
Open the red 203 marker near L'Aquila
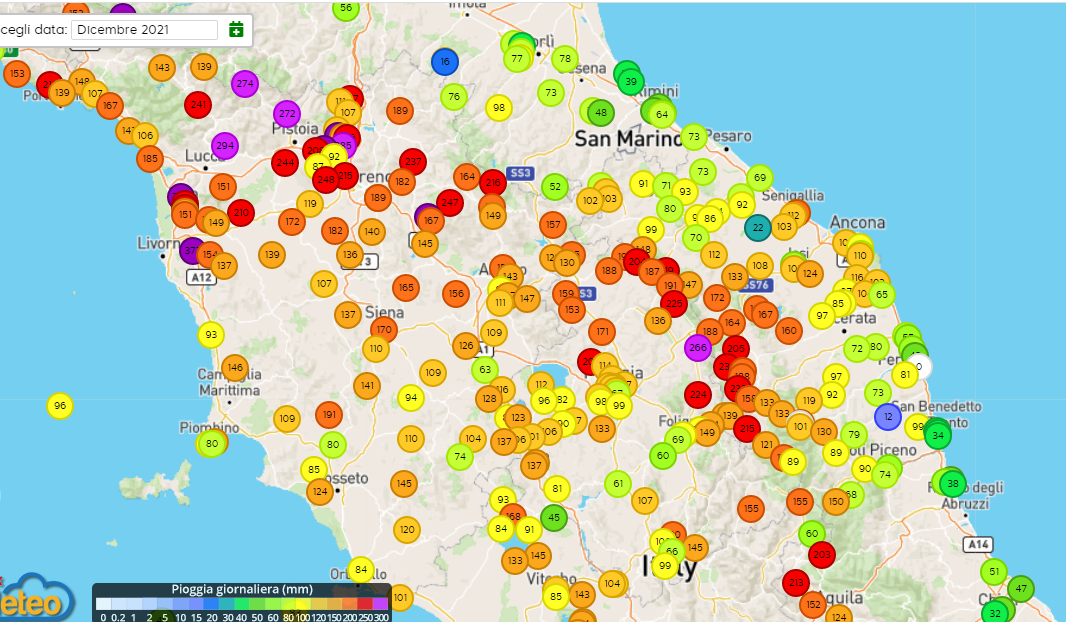click(x=822, y=554)
